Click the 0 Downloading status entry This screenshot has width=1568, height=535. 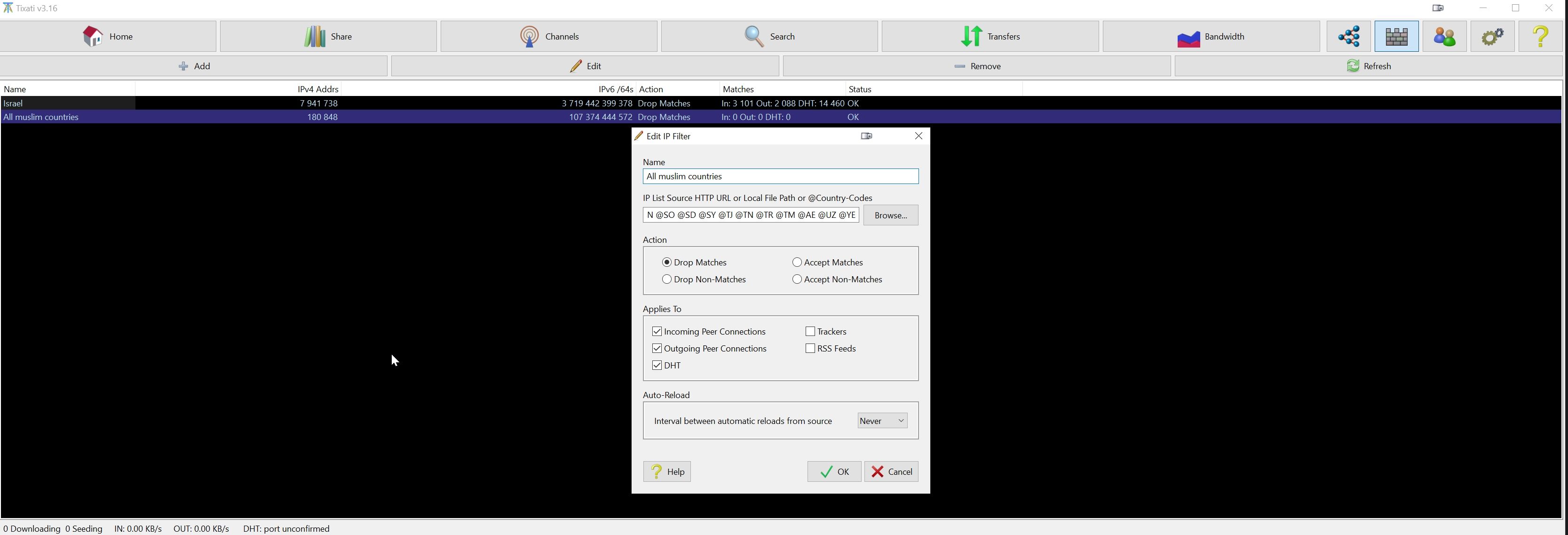coord(32,528)
